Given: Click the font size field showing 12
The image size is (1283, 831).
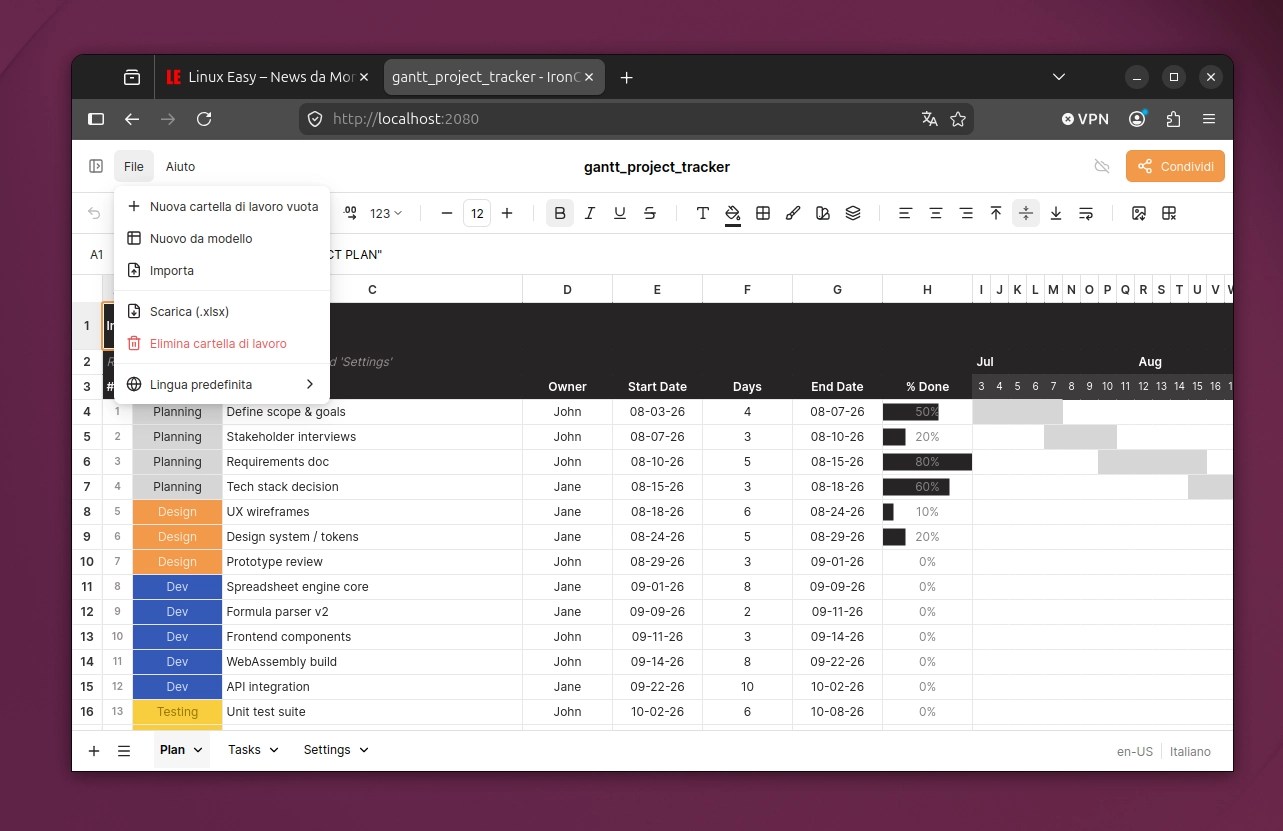Looking at the screenshot, I should coord(477,213).
